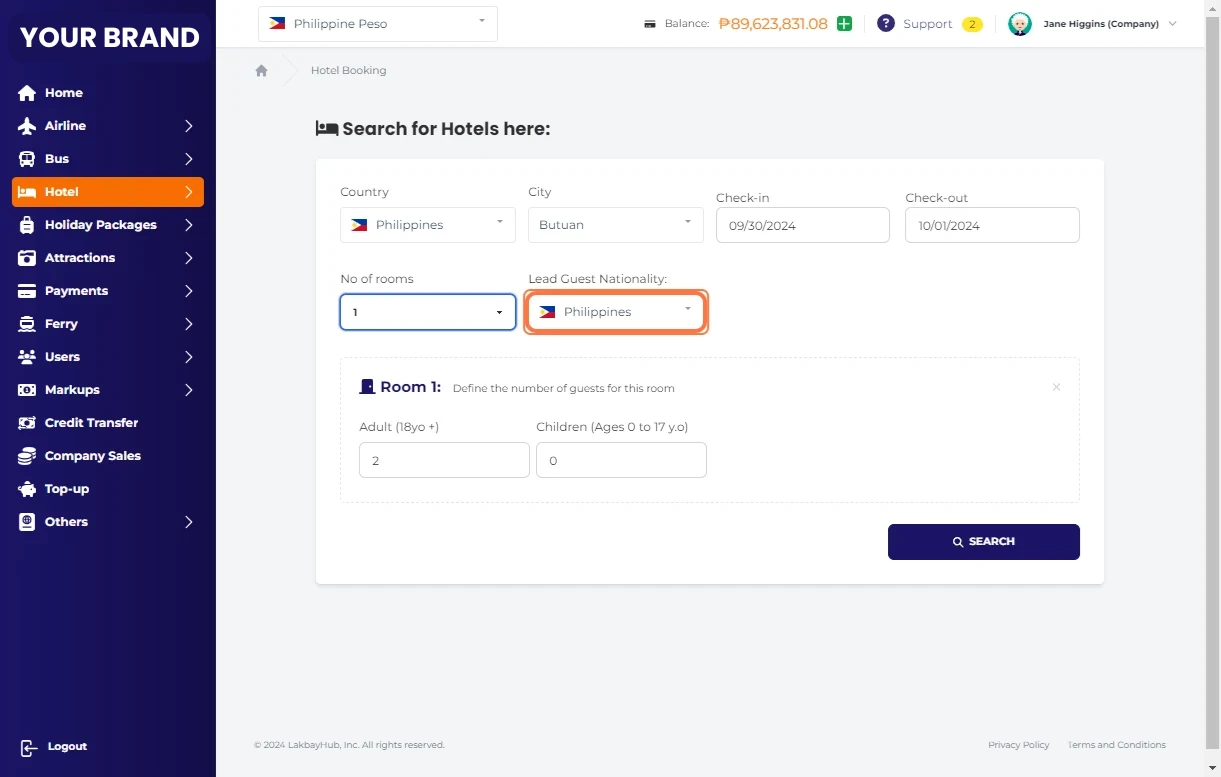Image resolution: width=1221 pixels, height=777 pixels.
Task: Close Room 1 panel with X
Action: 1056,387
